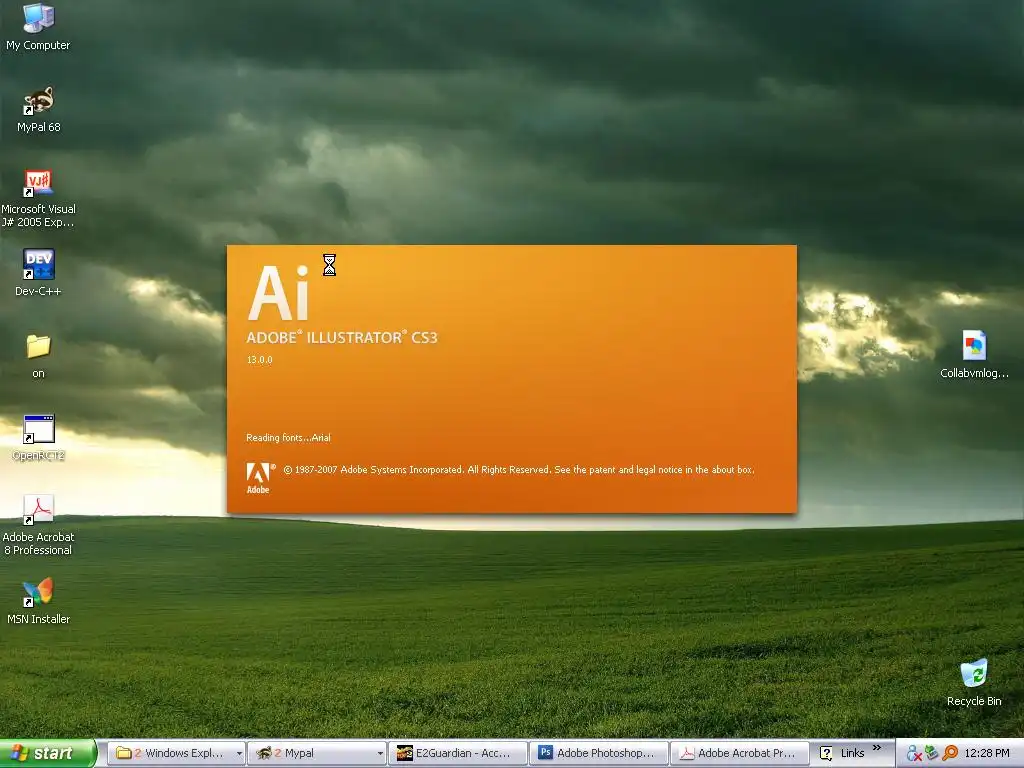Screen dimensions: 1024x768
Task: Click version number '13.0.0' text
Action: click(259, 360)
